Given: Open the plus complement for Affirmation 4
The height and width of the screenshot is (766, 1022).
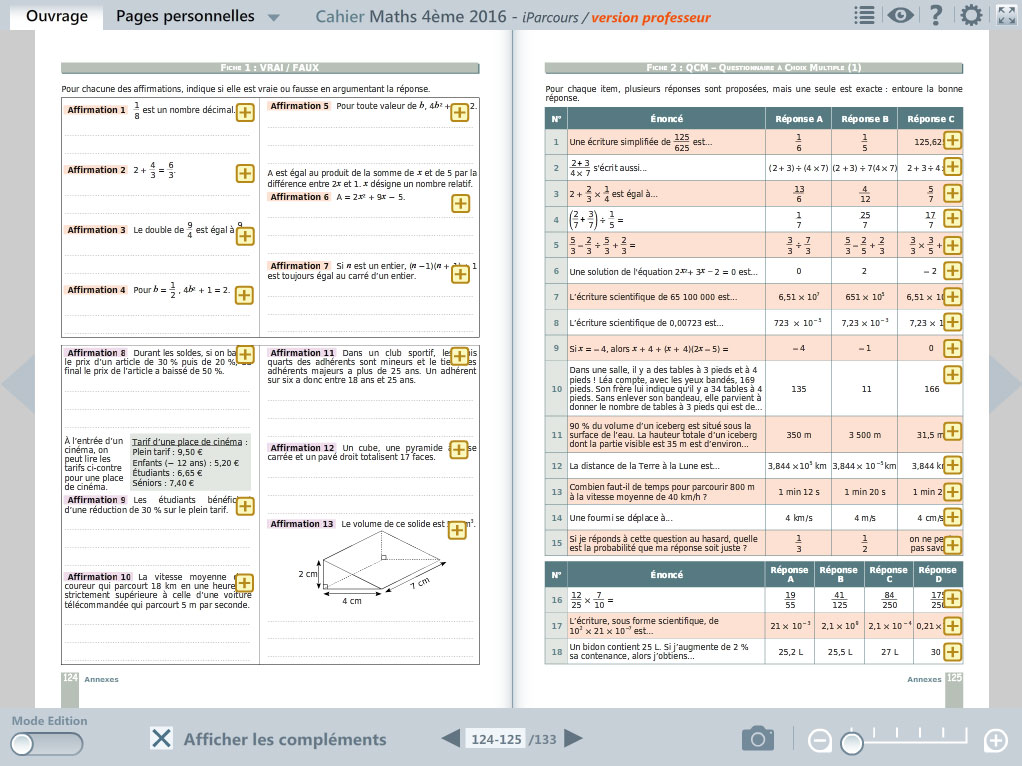Looking at the screenshot, I should point(244,295).
